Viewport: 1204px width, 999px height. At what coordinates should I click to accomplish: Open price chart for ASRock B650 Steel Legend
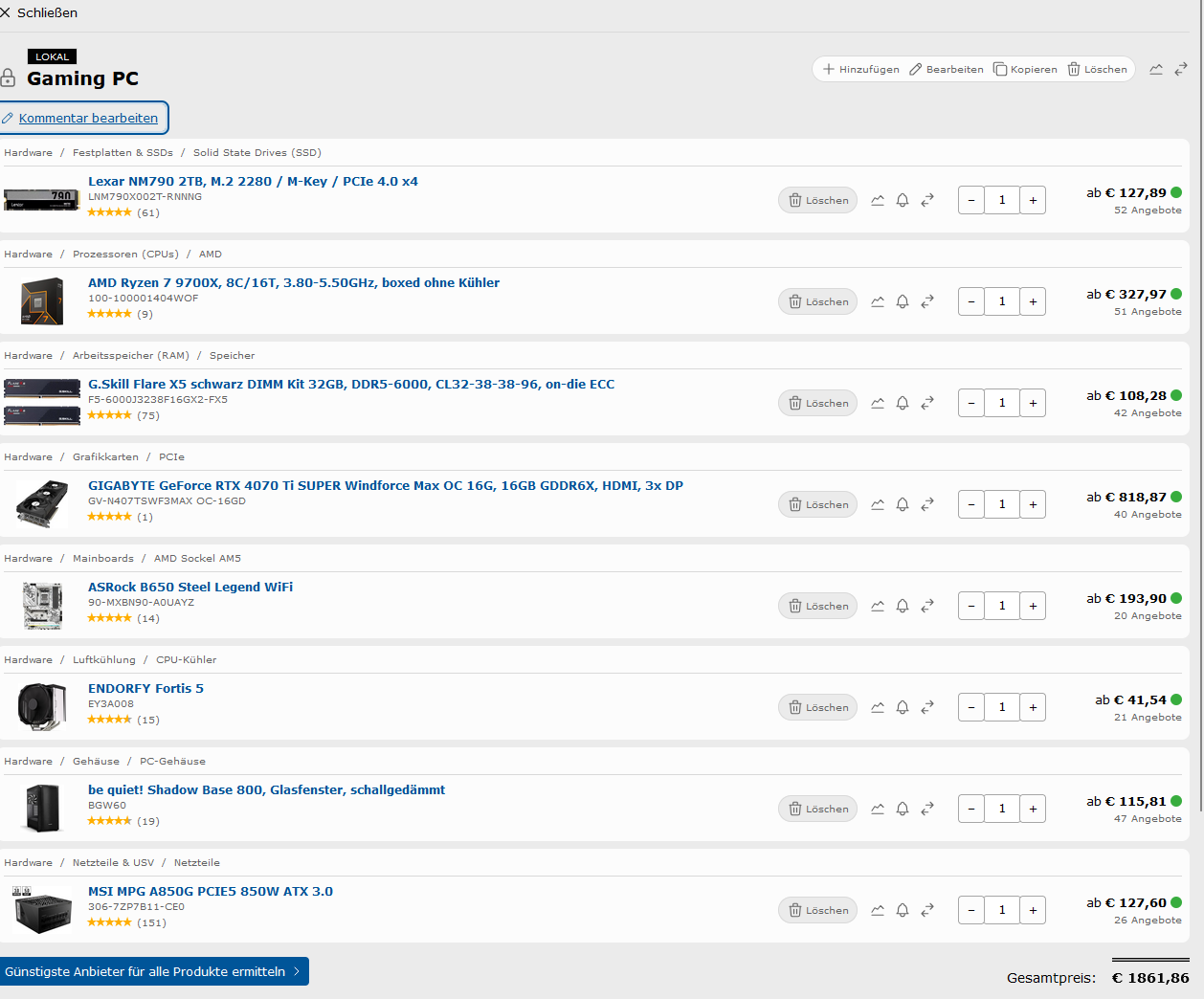pyautogui.click(x=878, y=606)
